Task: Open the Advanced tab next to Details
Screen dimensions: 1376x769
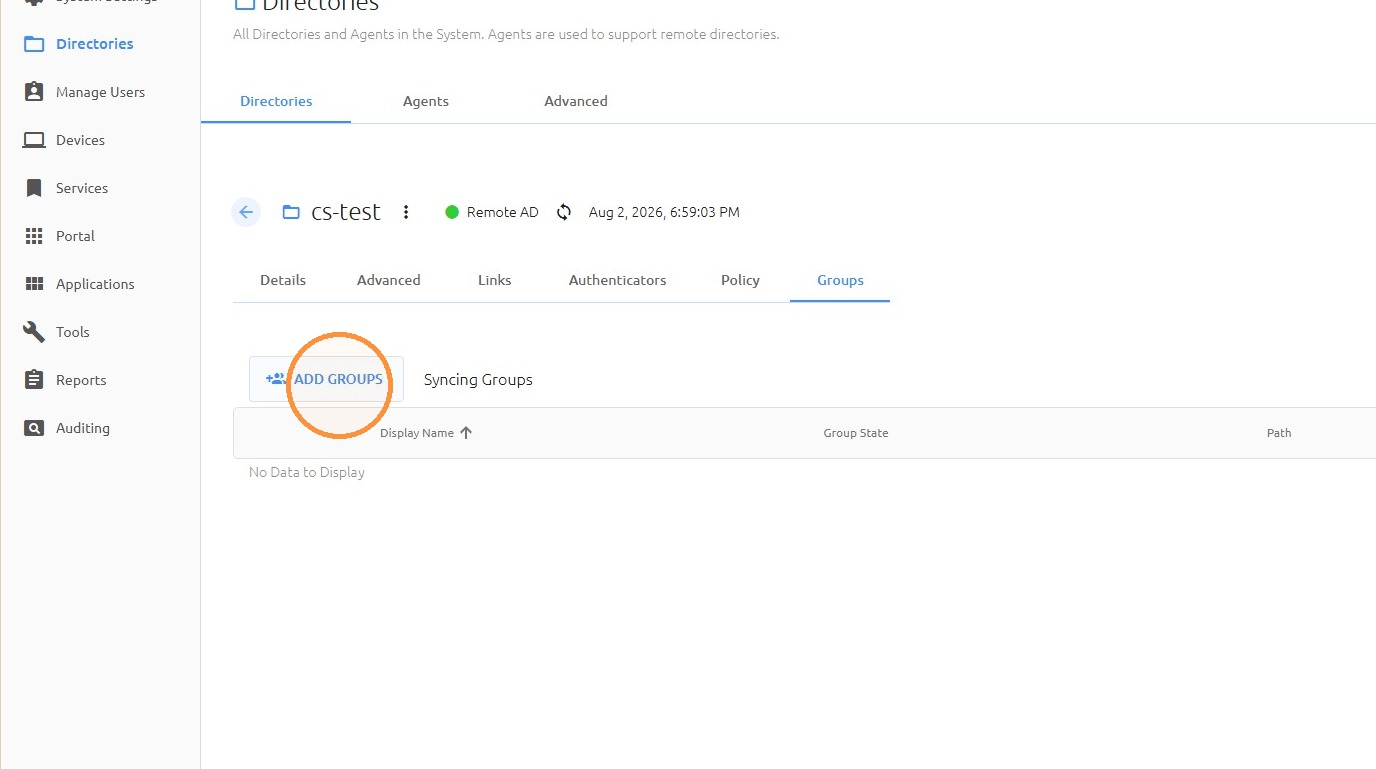Action: click(389, 280)
